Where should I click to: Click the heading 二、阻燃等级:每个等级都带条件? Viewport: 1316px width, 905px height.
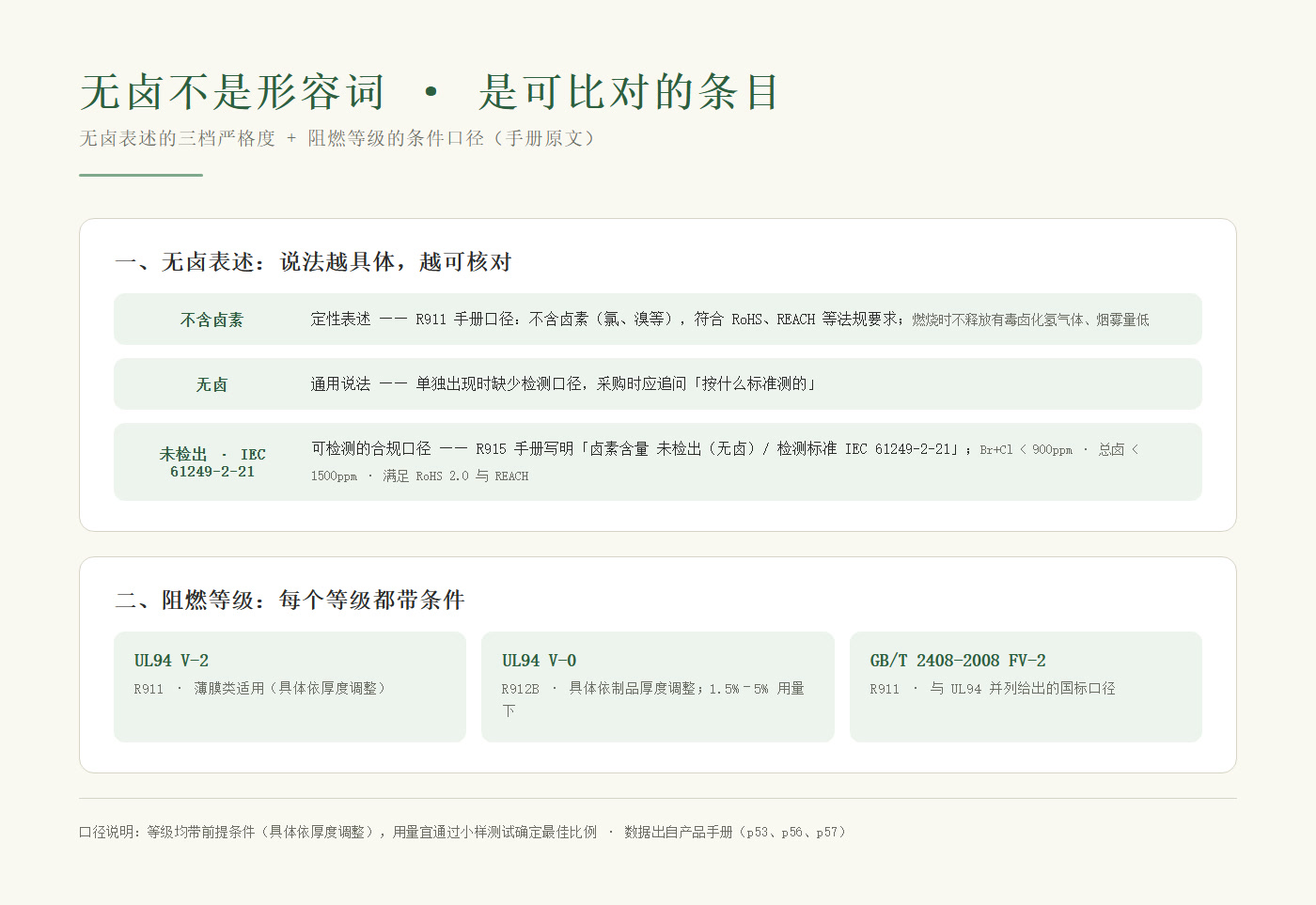290,600
